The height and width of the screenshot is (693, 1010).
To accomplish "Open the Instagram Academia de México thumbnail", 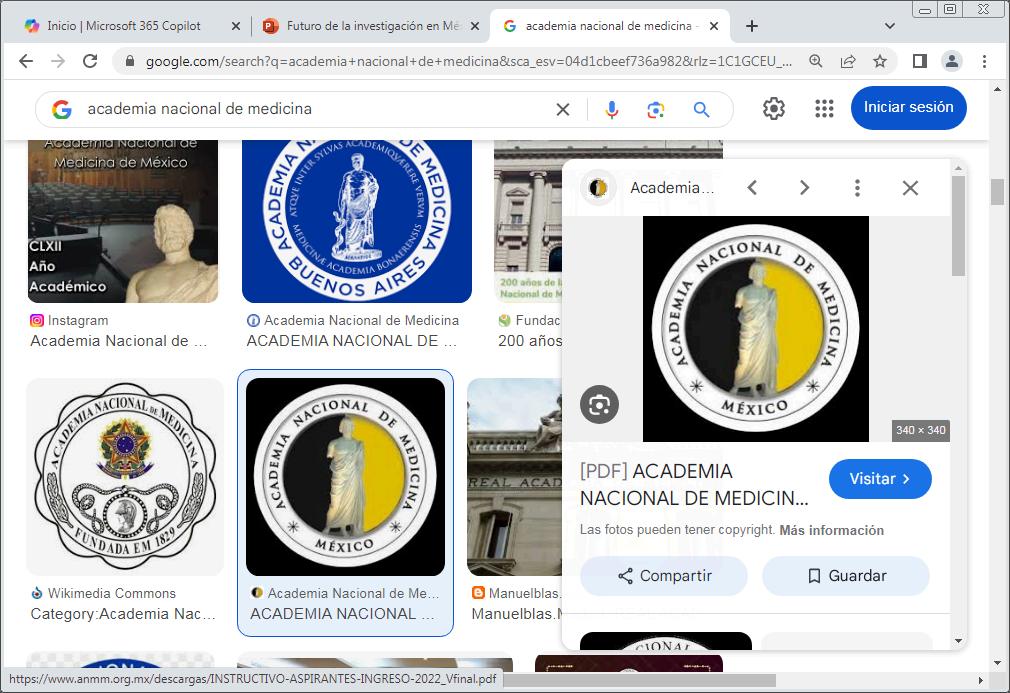I will coord(123,221).
